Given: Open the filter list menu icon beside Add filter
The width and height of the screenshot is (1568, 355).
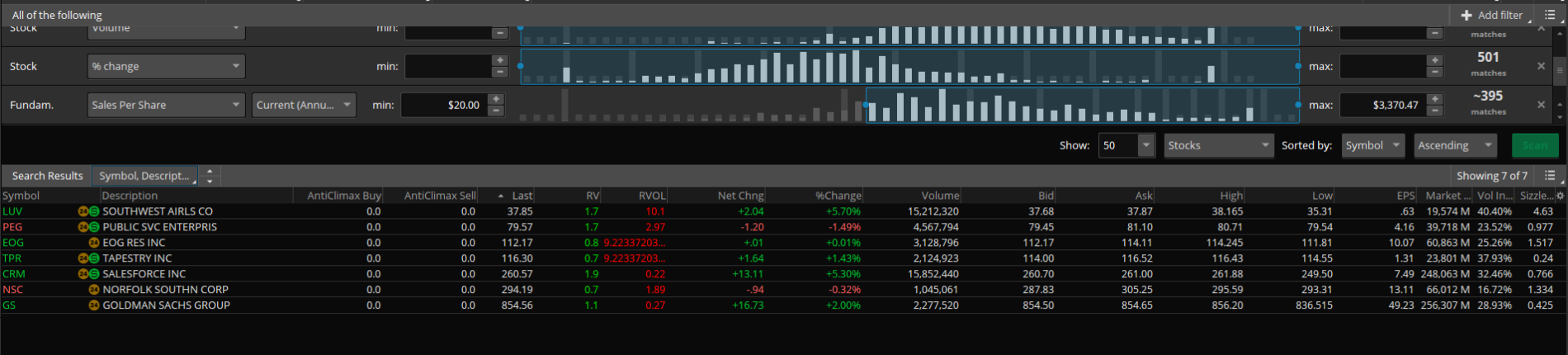Looking at the screenshot, I should tap(1550, 15).
